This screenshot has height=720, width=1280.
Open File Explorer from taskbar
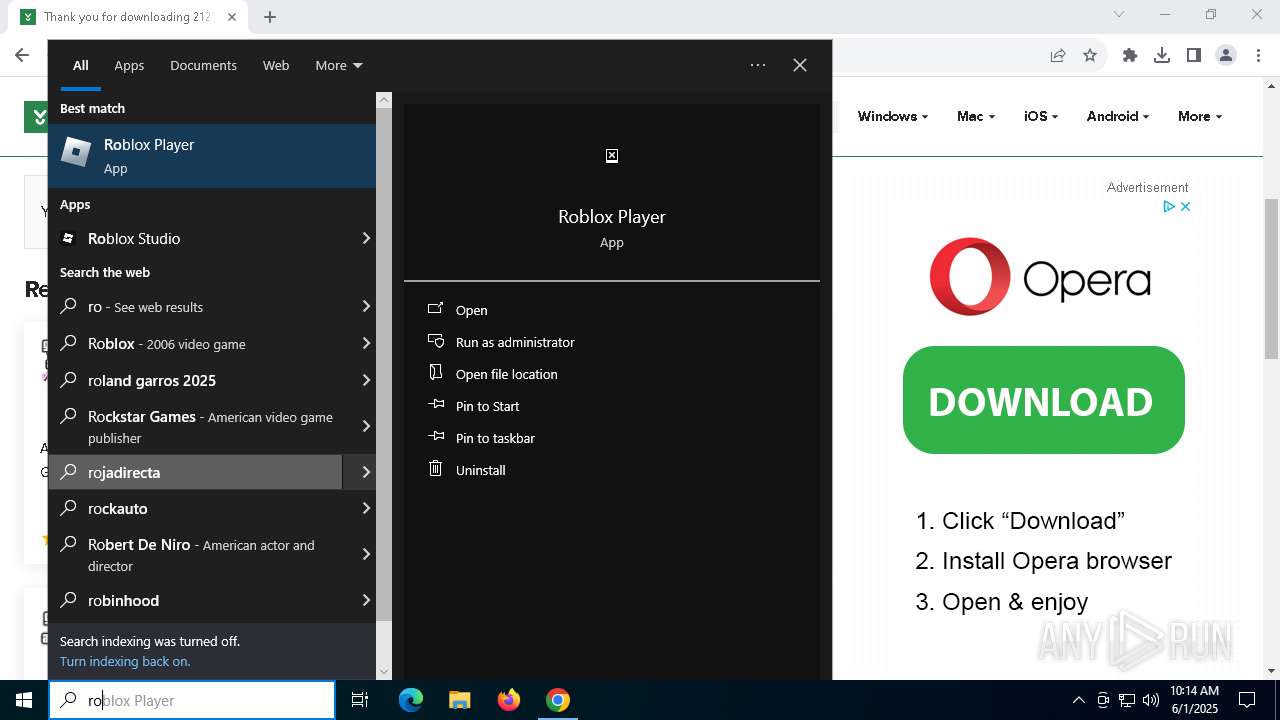click(x=459, y=700)
